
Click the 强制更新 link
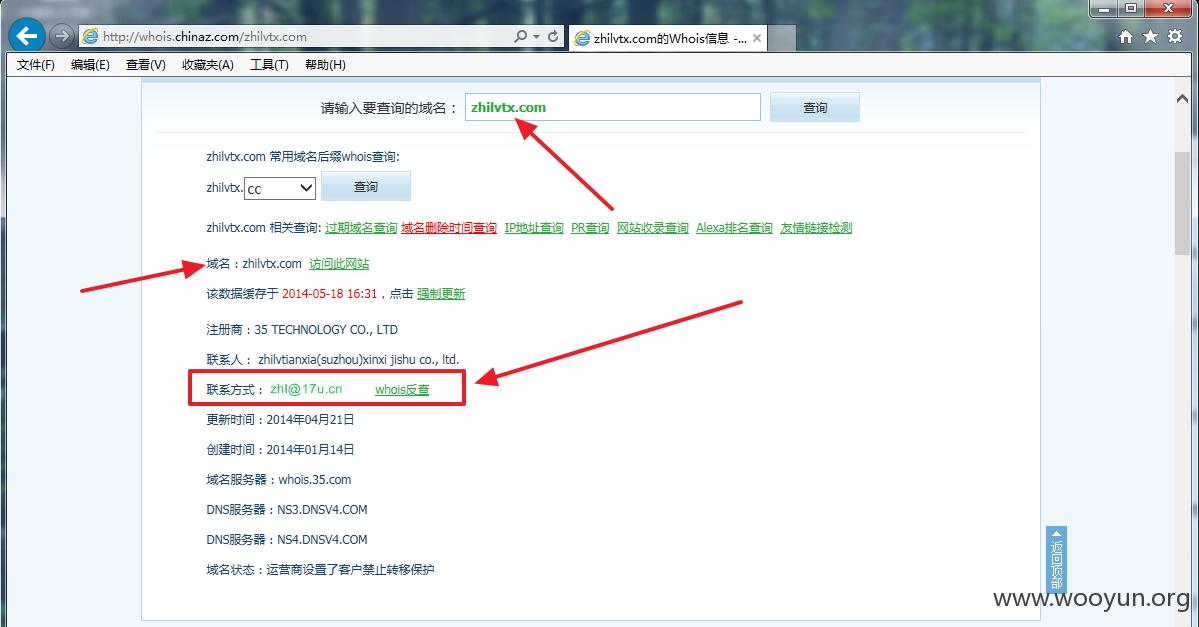[441, 294]
